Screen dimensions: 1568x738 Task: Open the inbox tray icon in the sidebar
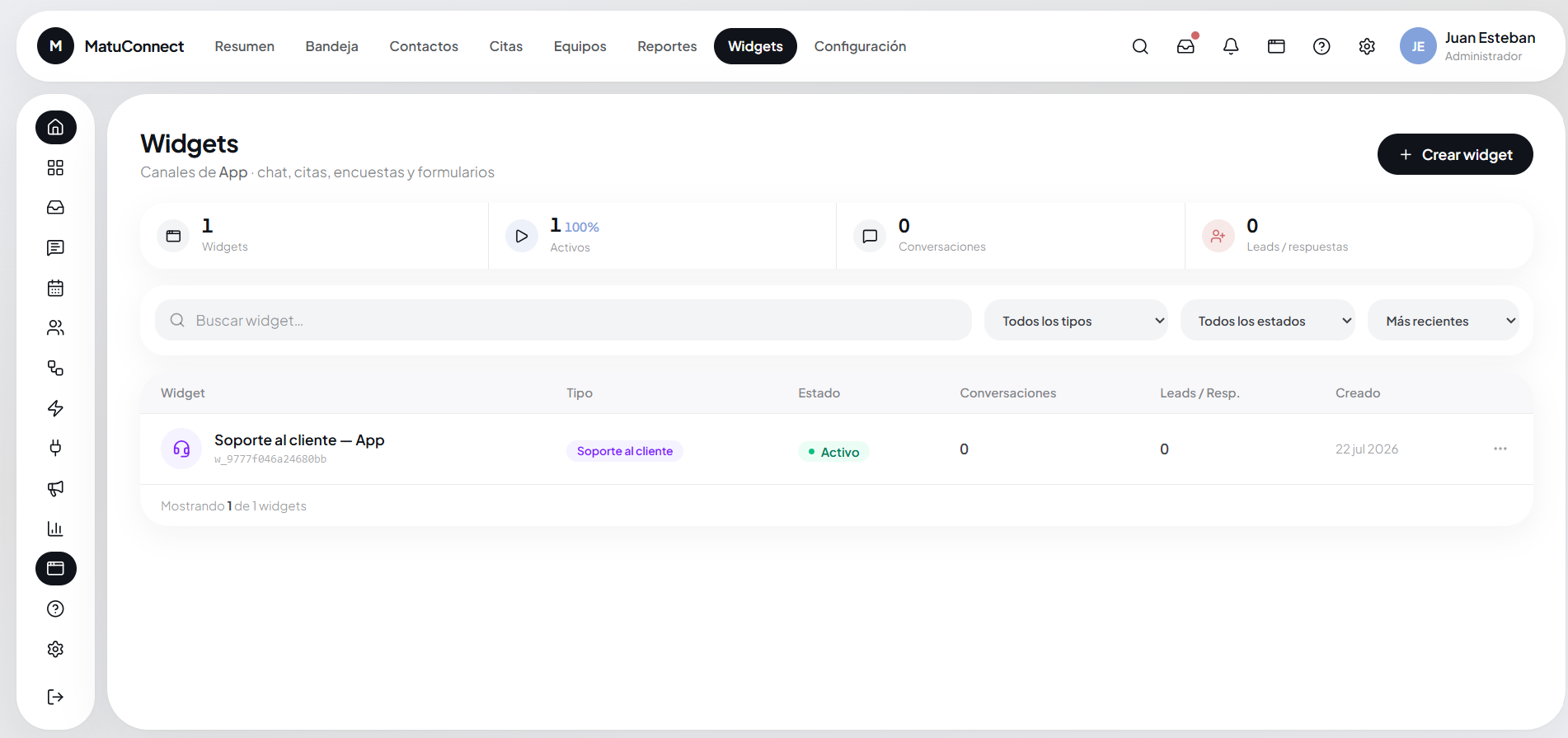coord(55,208)
